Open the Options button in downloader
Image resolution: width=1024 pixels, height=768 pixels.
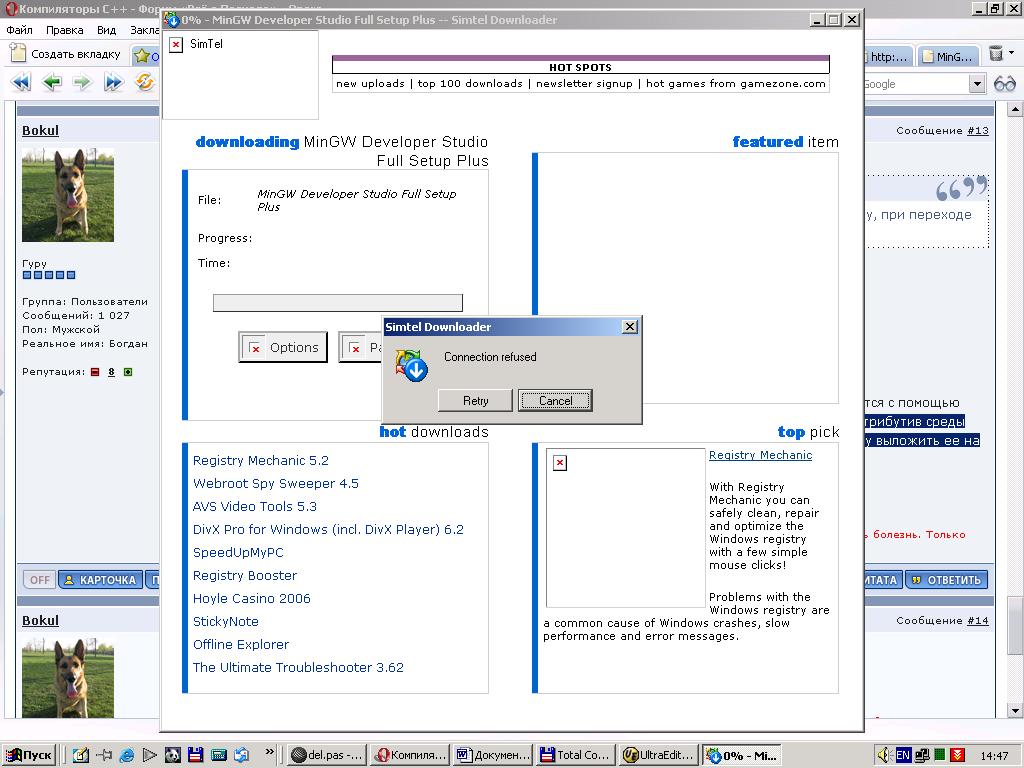(283, 347)
